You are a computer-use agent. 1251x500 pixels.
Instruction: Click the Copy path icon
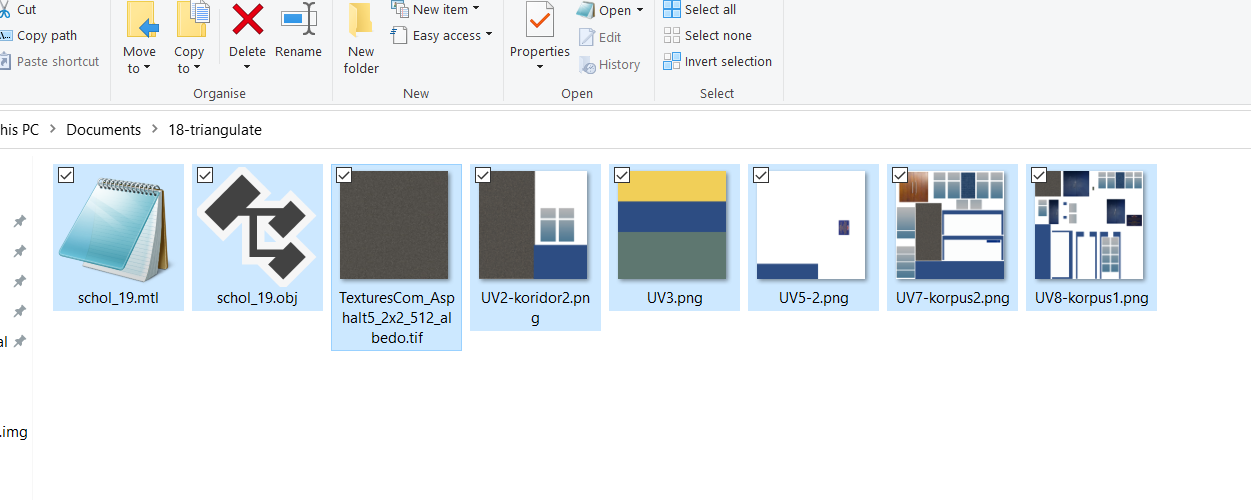(4, 36)
